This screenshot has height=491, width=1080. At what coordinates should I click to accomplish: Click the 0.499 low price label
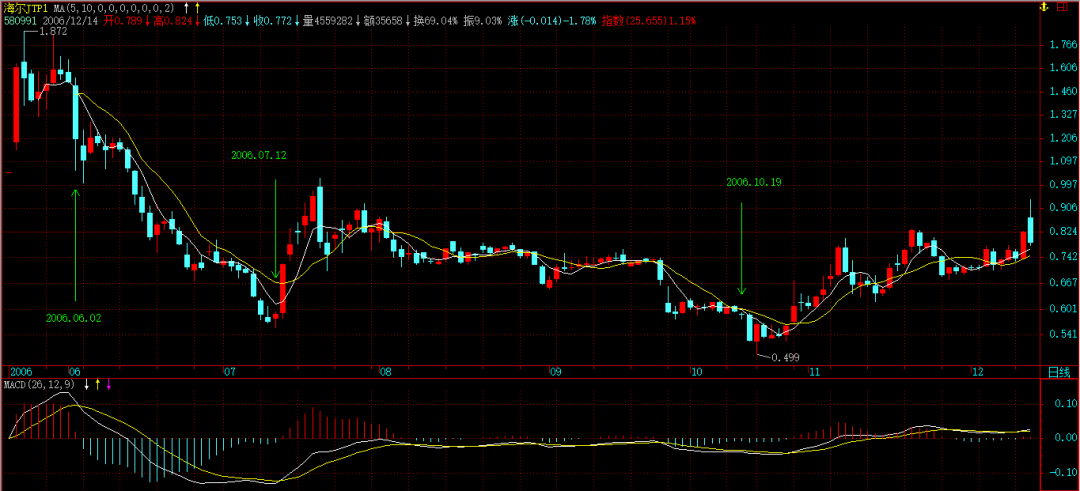pyautogui.click(x=785, y=357)
